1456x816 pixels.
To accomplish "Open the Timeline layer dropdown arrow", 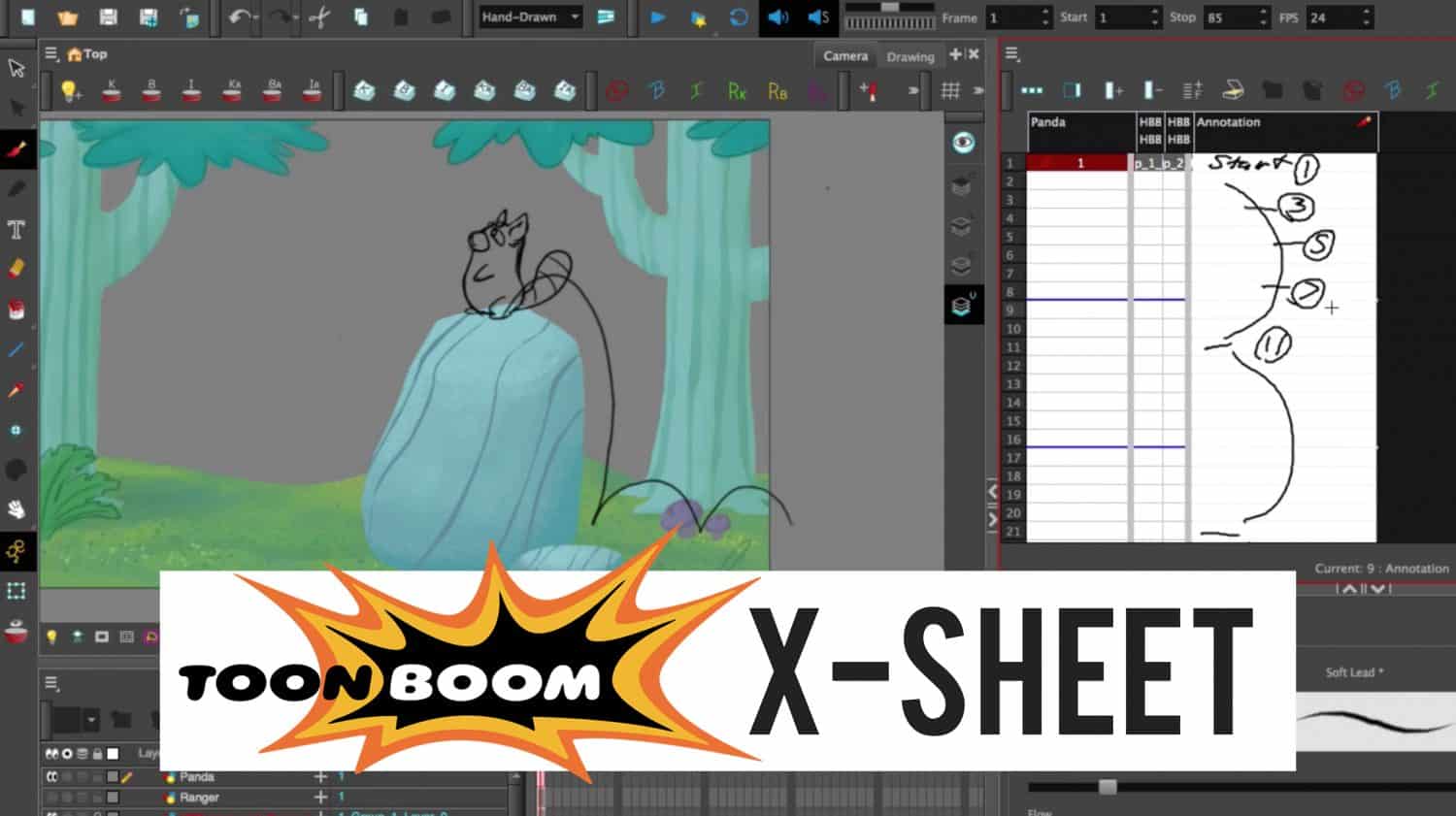I will pos(91,721).
